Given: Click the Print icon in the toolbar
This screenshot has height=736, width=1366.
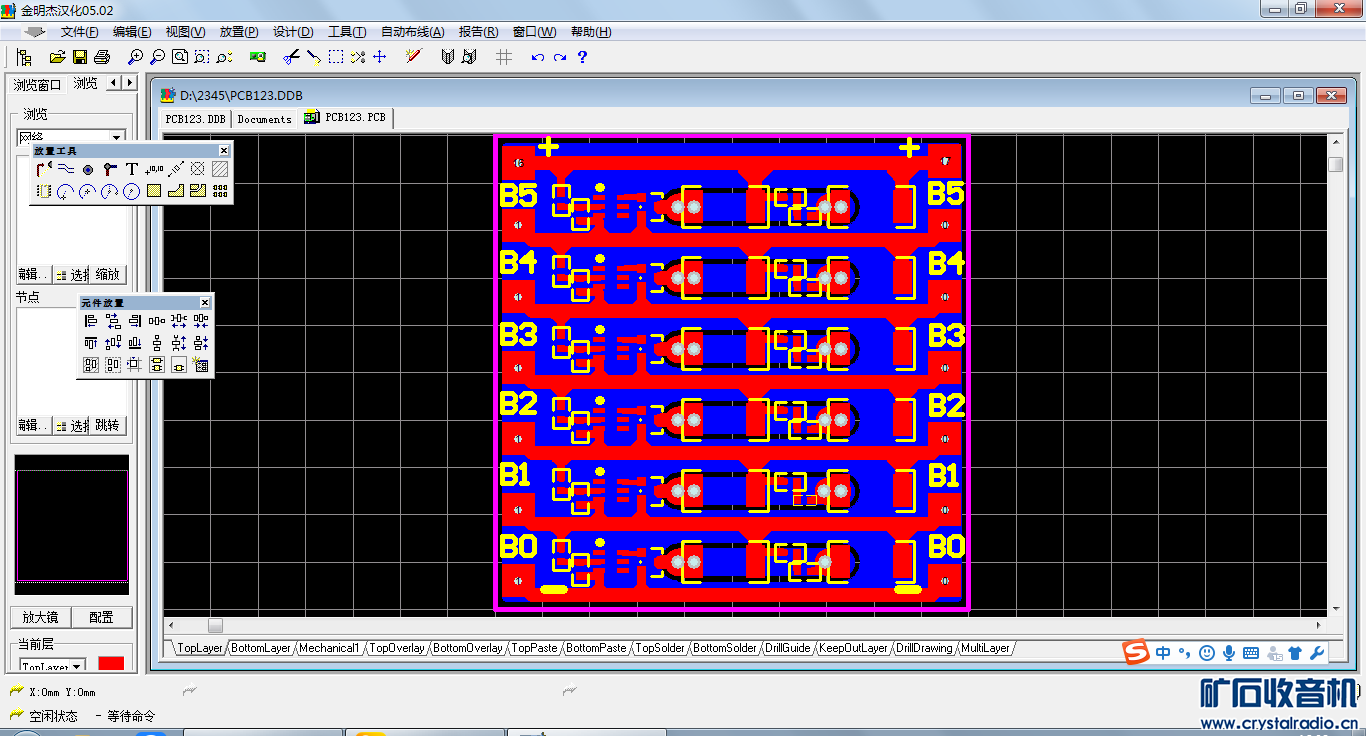Looking at the screenshot, I should tap(101, 57).
